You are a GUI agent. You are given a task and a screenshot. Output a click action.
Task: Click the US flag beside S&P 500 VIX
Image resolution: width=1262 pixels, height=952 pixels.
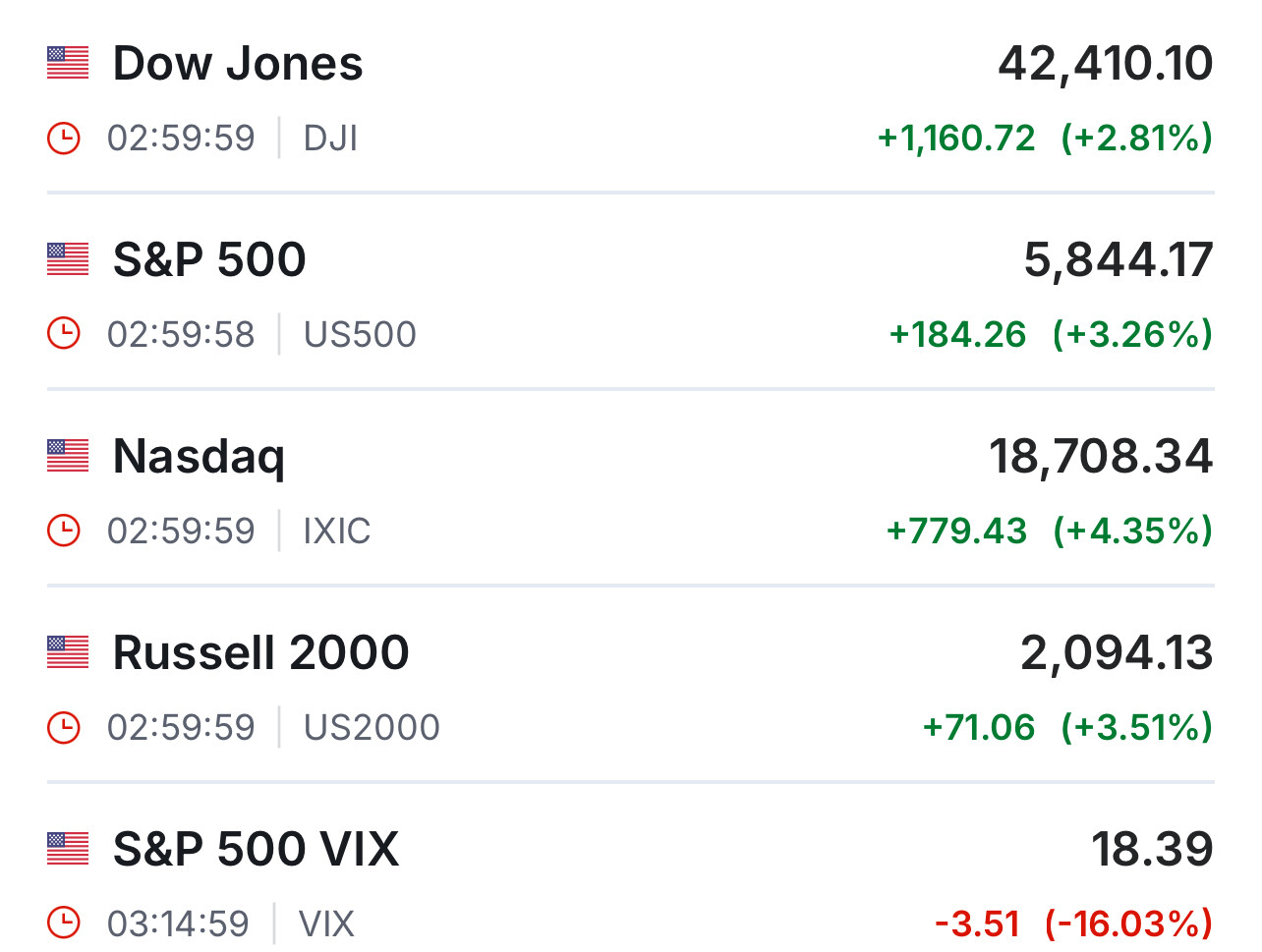[x=68, y=849]
